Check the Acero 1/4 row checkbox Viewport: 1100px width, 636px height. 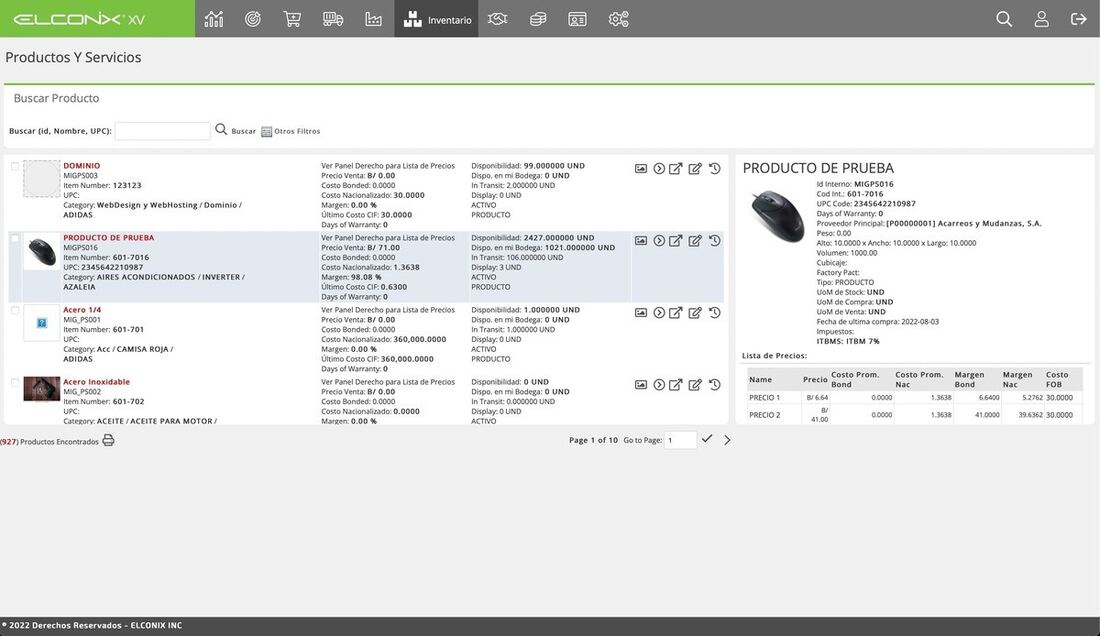[x=15, y=310]
